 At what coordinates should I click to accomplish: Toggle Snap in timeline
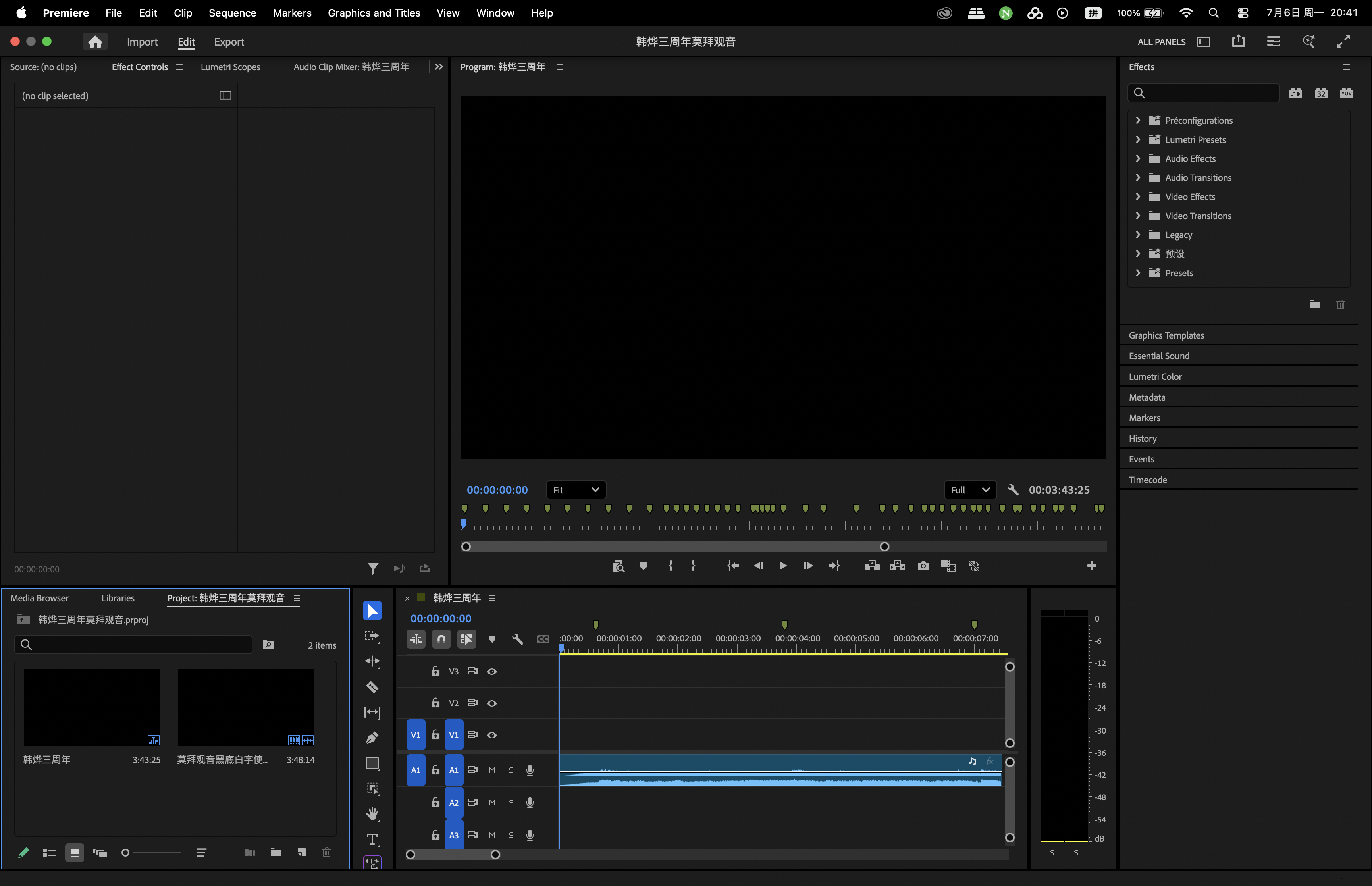pyautogui.click(x=441, y=639)
